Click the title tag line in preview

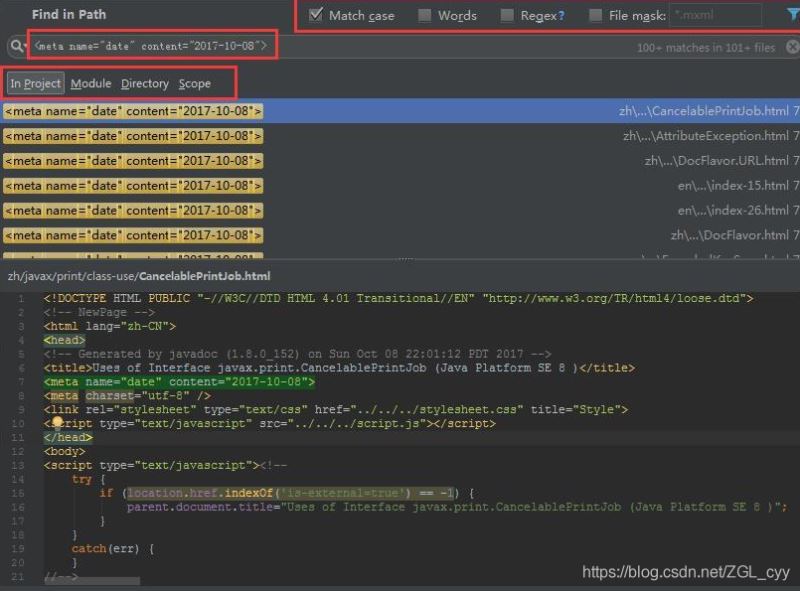click(x=339, y=368)
